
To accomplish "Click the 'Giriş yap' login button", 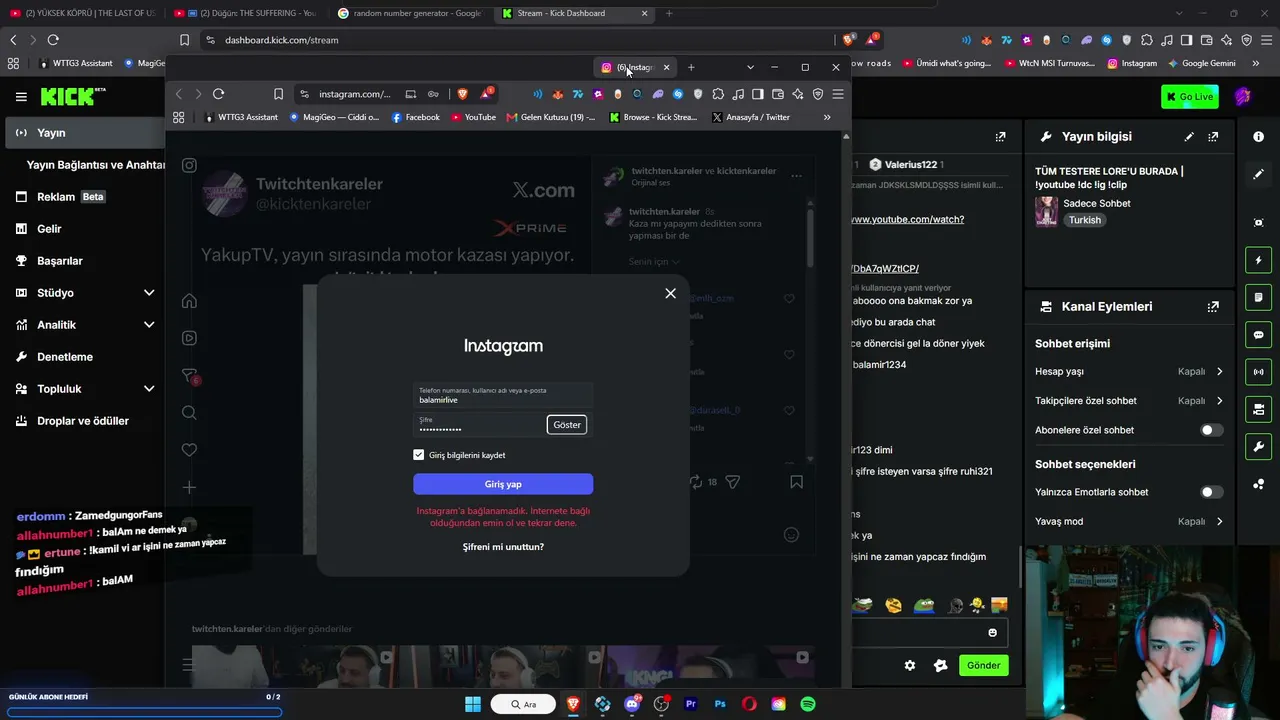I will pos(503,484).
